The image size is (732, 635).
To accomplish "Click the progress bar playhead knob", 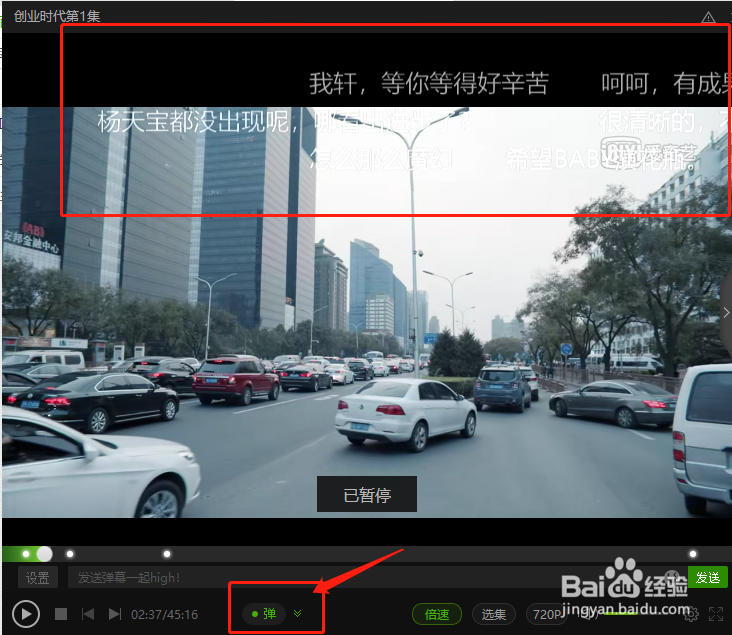I will pyautogui.click(x=45, y=554).
